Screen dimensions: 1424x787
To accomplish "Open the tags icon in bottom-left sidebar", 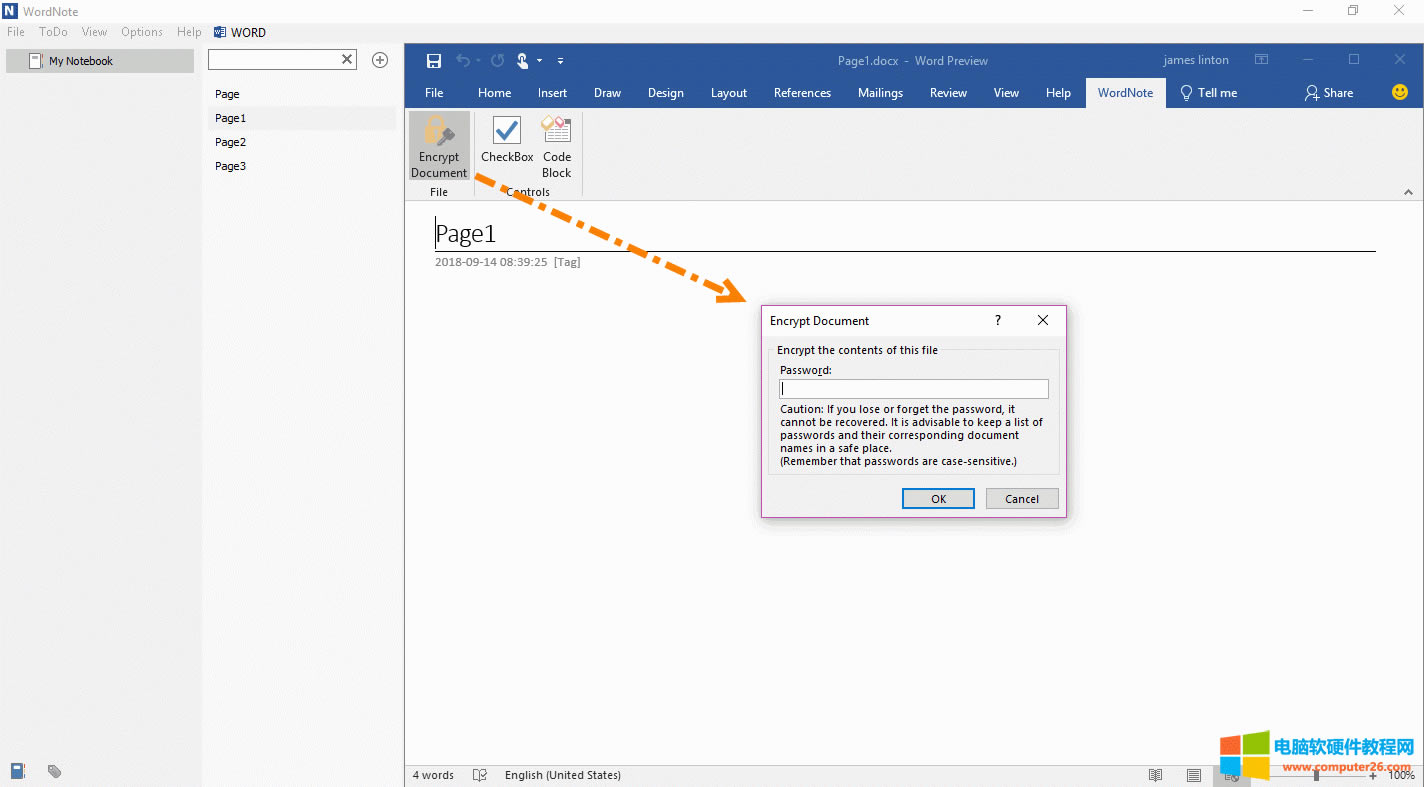I will [55, 771].
